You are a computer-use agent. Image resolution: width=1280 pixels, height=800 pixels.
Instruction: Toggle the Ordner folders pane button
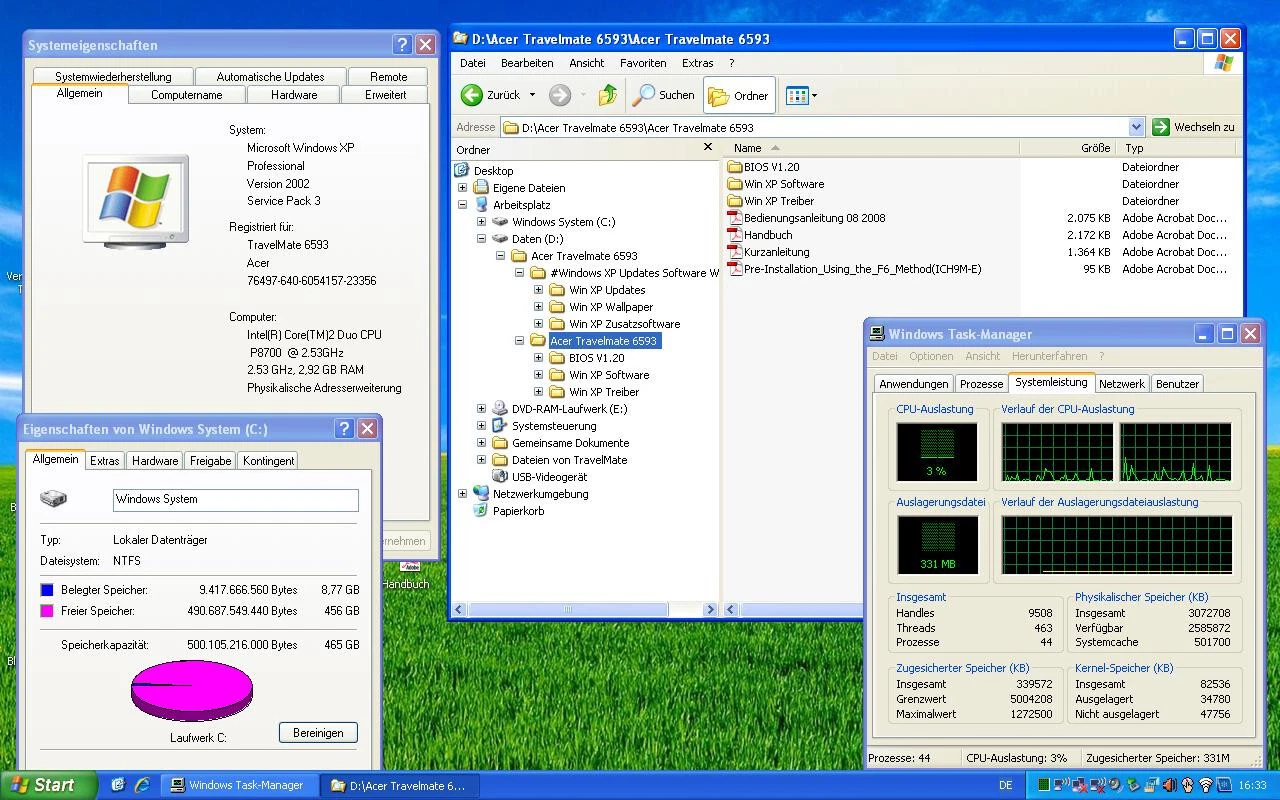pos(739,96)
